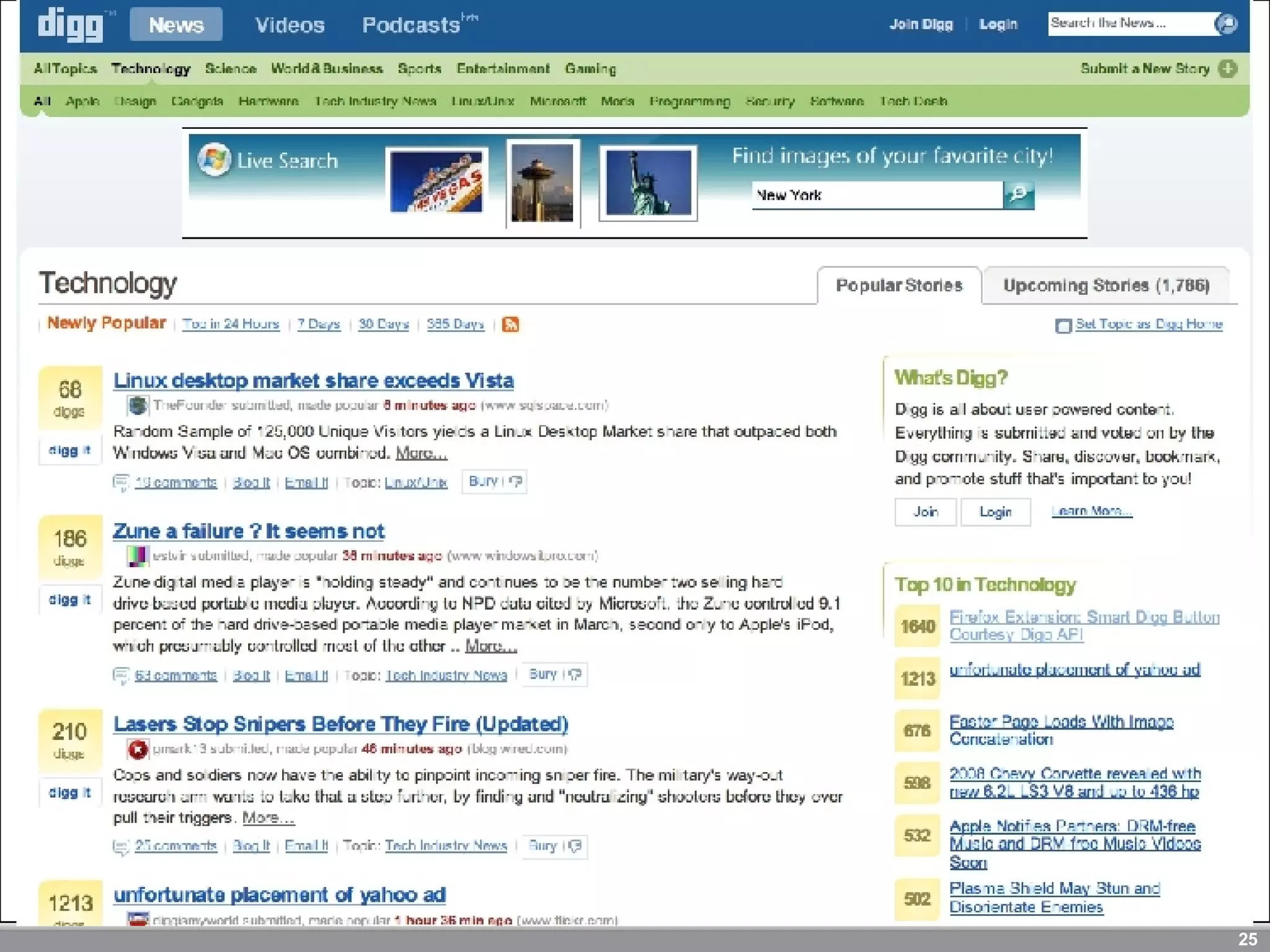Image resolution: width=1270 pixels, height=952 pixels.
Task: Open the Linux desktop market share headline
Action: [313, 381]
